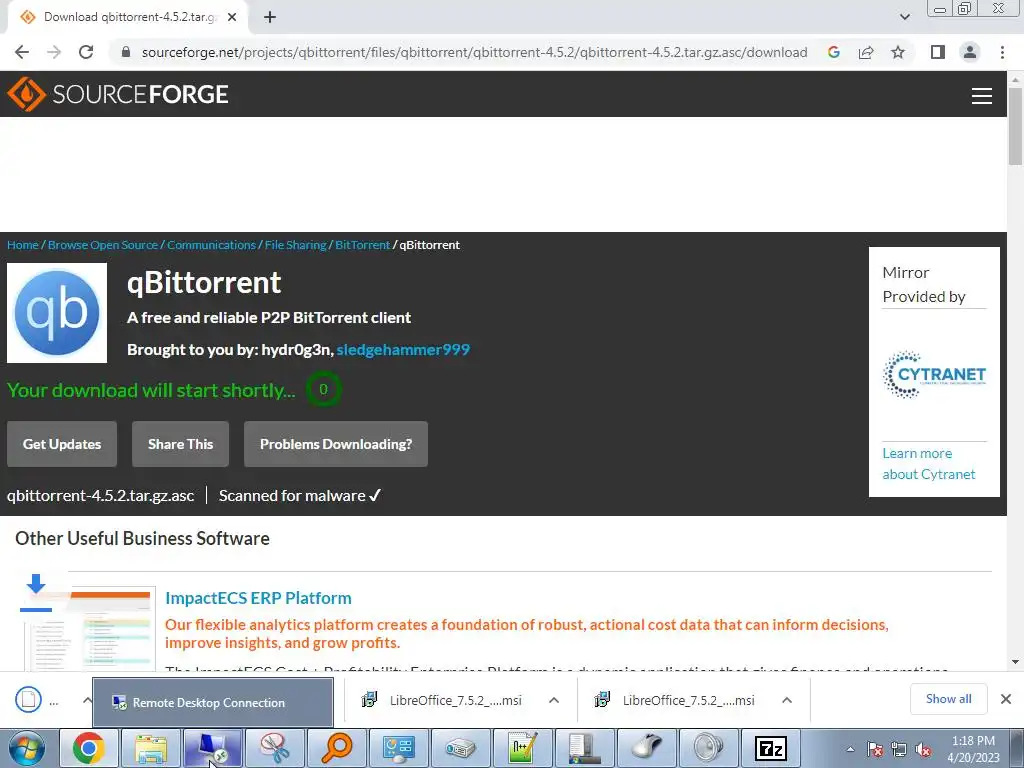
Task: Share this page via share icon
Action: pos(866,52)
